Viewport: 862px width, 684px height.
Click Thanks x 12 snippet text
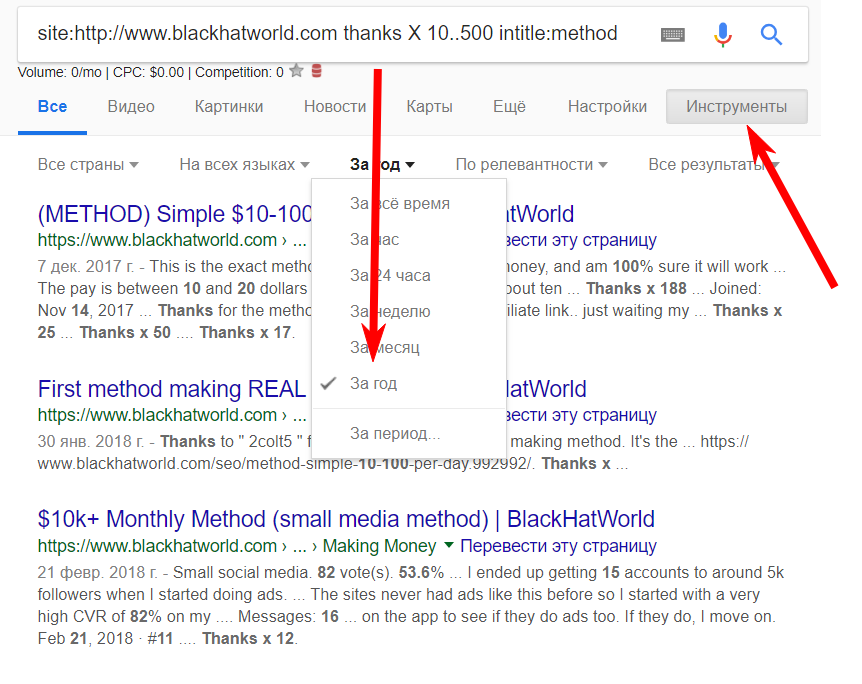click(x=248, y=638)
